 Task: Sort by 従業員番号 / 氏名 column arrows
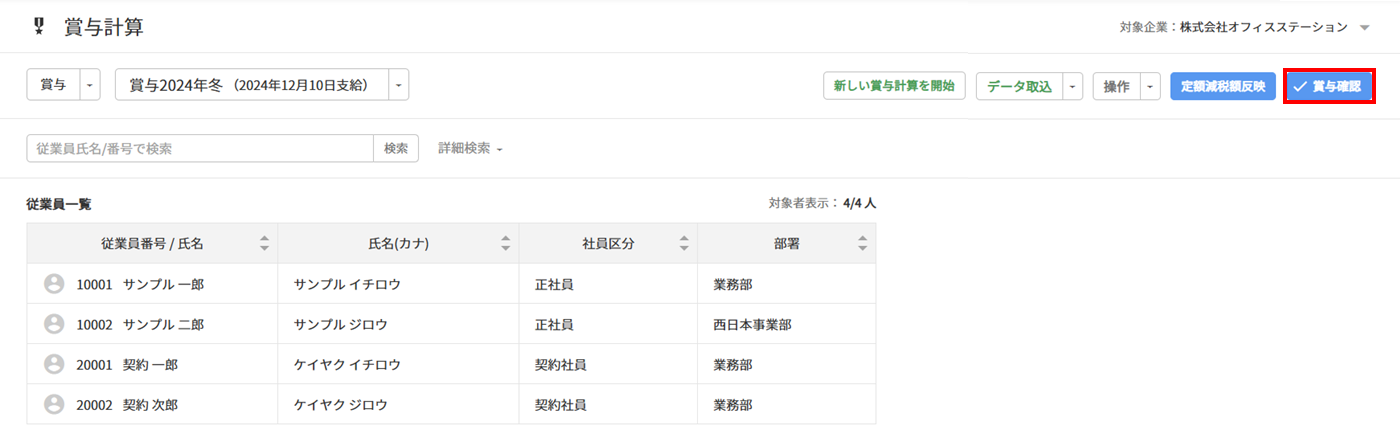pyautogui.click(x=264, y=243)
